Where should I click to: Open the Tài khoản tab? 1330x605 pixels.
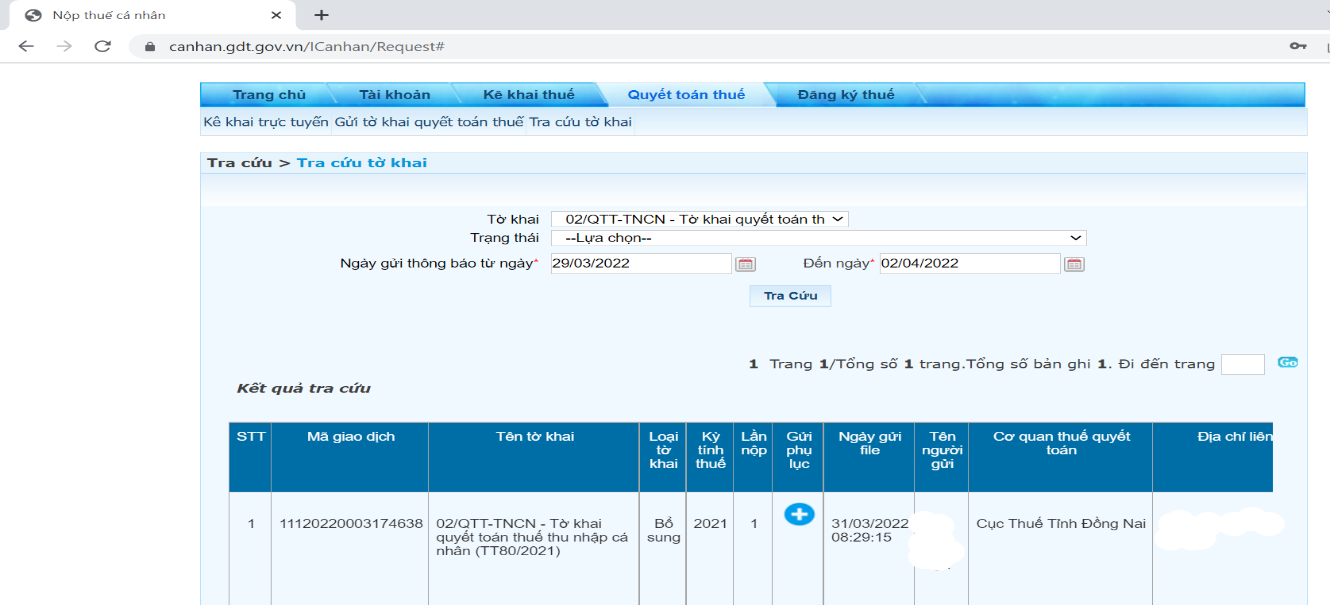(x=394, y=95)
